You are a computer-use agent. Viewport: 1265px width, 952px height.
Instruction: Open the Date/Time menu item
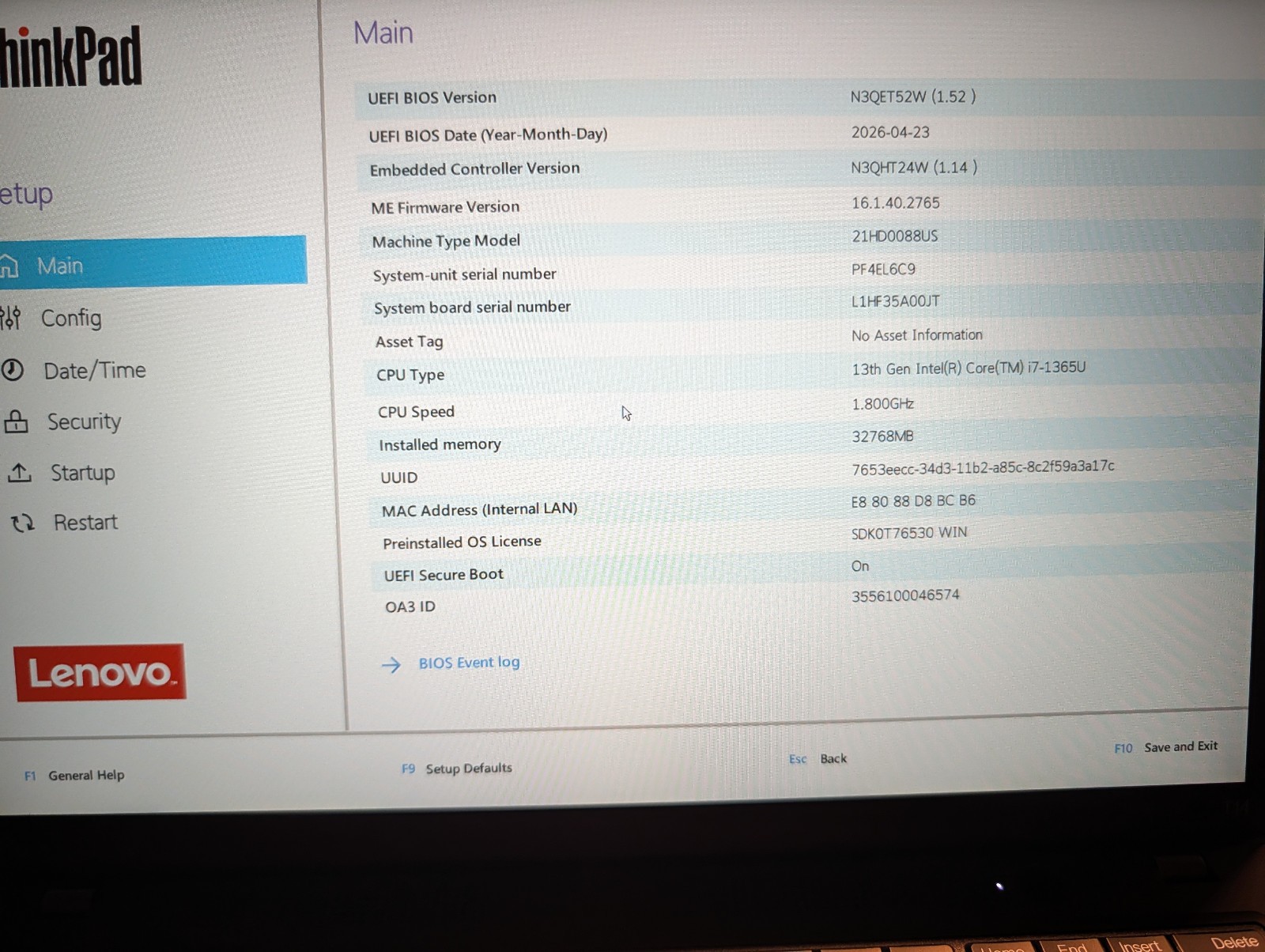95,370
